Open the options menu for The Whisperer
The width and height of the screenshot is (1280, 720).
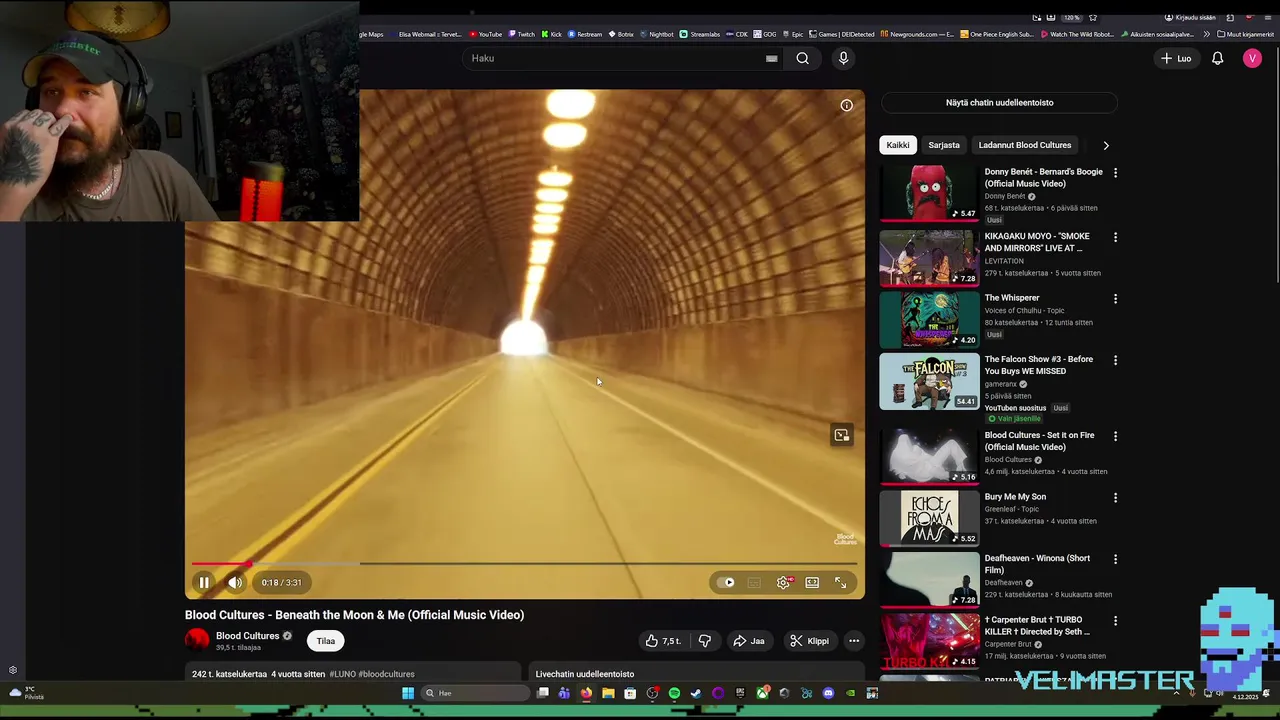click(1115, 299)
